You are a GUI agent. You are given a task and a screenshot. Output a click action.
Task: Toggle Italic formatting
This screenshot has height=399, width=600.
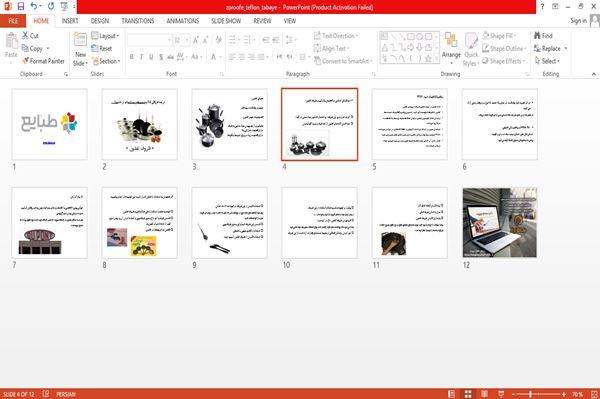(x=141, y=57)
